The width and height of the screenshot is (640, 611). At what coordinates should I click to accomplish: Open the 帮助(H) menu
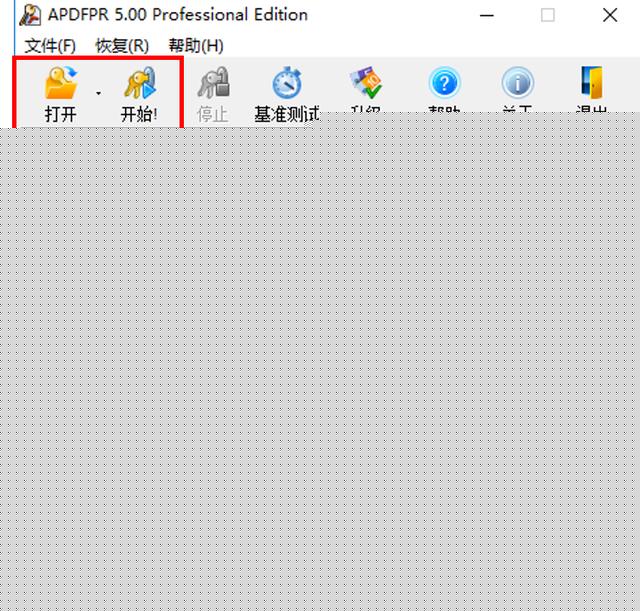(x=196, y=46)
